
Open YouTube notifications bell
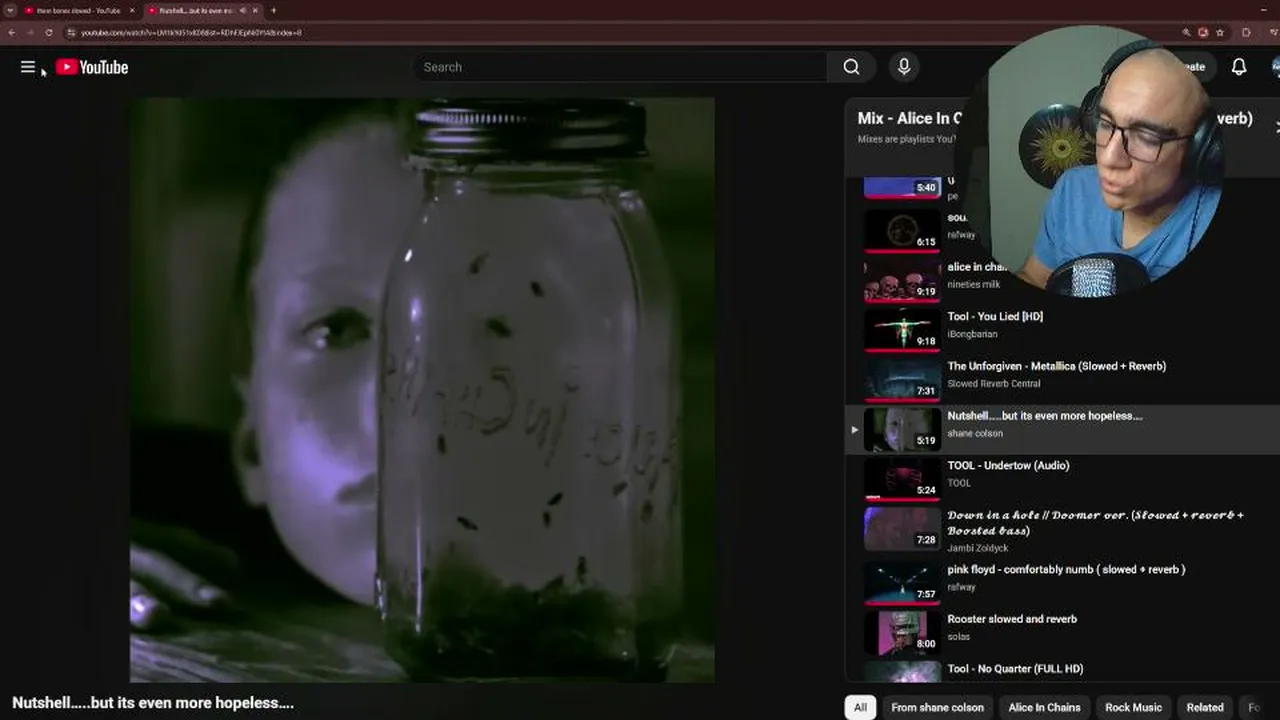click(1238, 67)
